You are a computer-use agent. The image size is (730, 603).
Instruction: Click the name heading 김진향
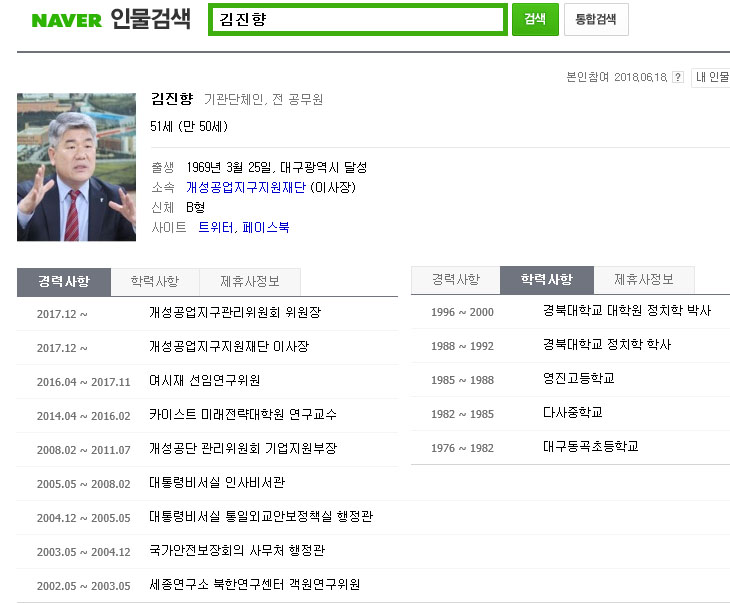[172, 99]
